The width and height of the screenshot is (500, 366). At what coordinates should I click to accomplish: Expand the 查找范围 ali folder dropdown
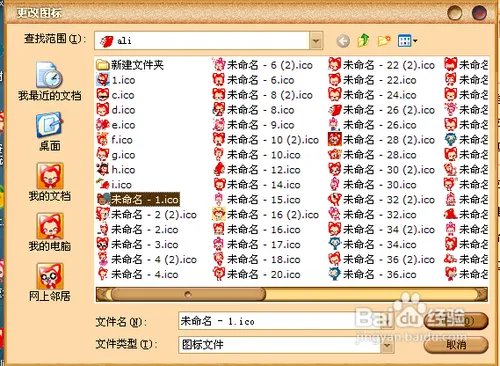pos(316,41)
